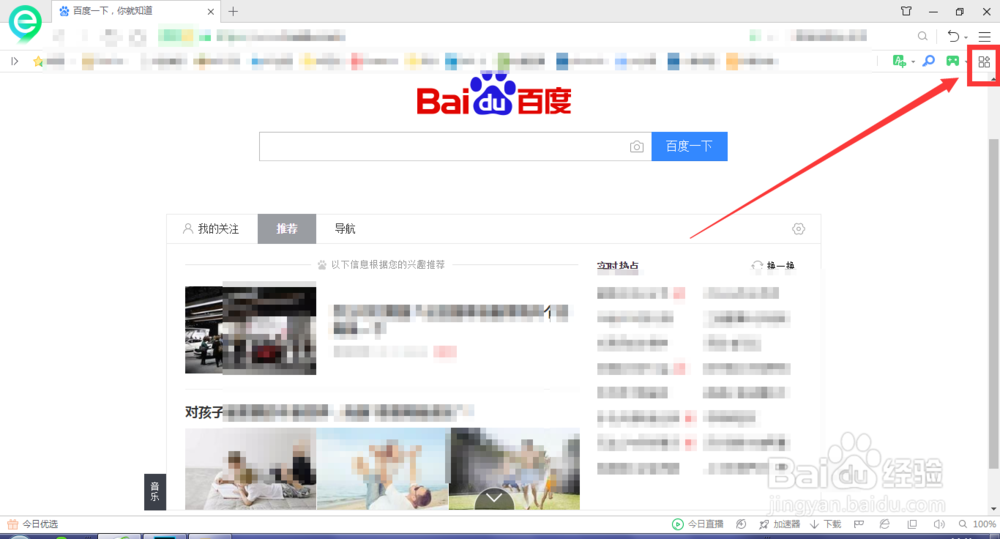Open the 音乐 side tab
1000x539 pixels.
coord(155,492)
